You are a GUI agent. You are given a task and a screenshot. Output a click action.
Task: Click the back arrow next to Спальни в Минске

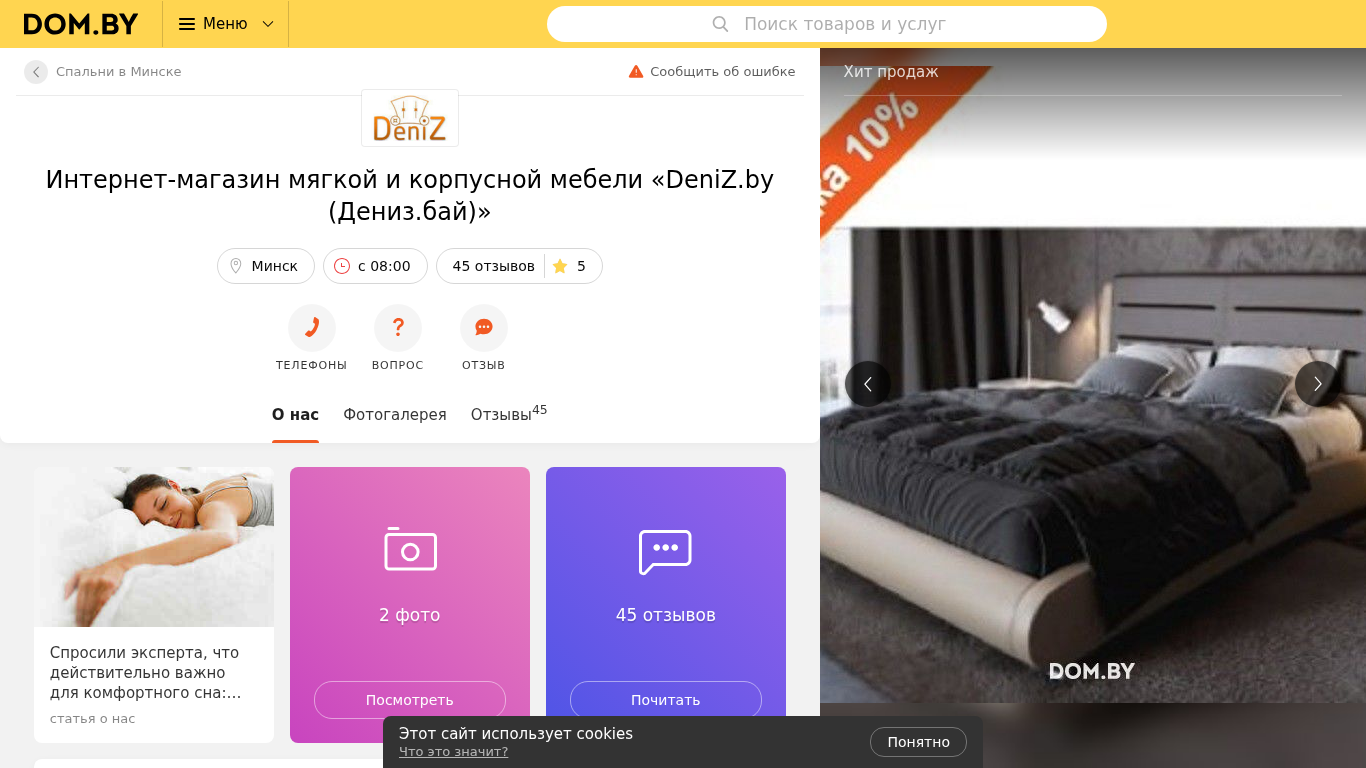click(36, 72)
